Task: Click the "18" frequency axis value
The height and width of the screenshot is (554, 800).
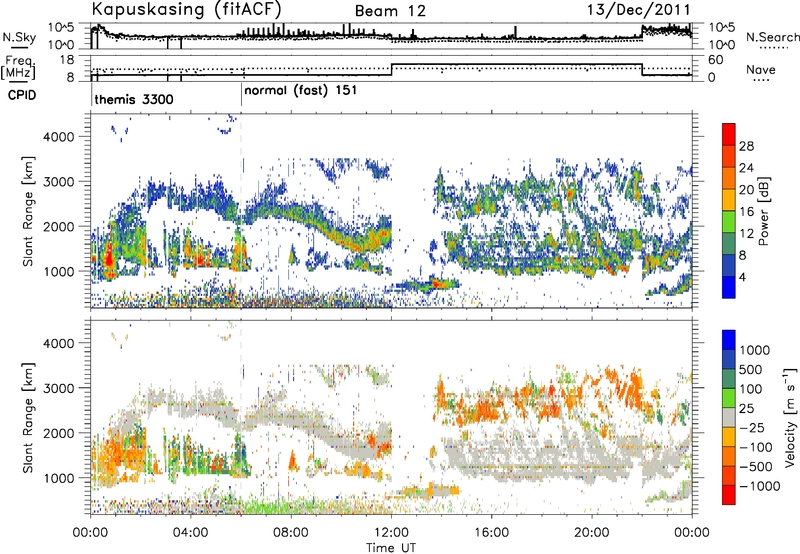Action: pos(66,59)
